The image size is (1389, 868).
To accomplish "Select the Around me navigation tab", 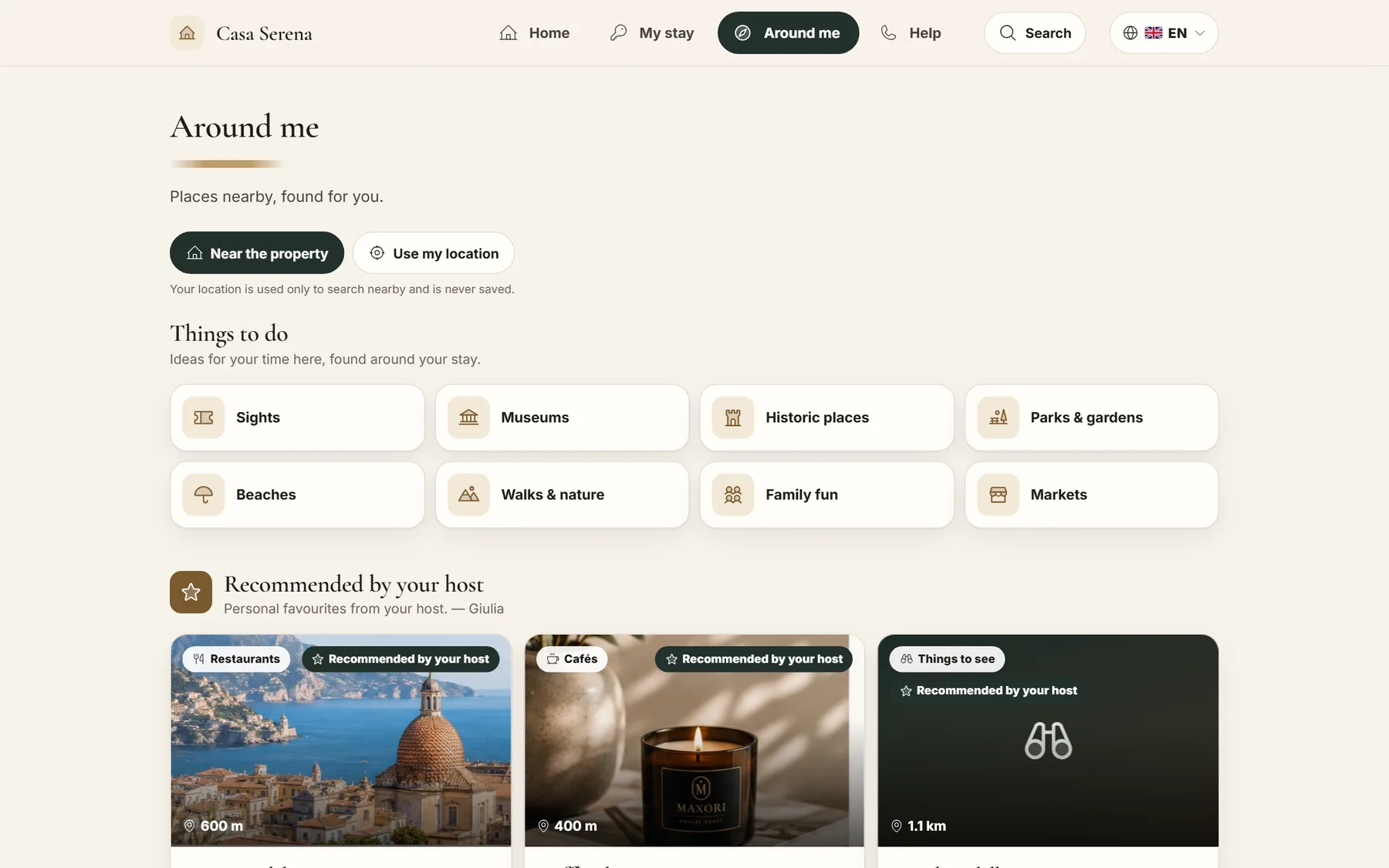I will coord(788,33).
